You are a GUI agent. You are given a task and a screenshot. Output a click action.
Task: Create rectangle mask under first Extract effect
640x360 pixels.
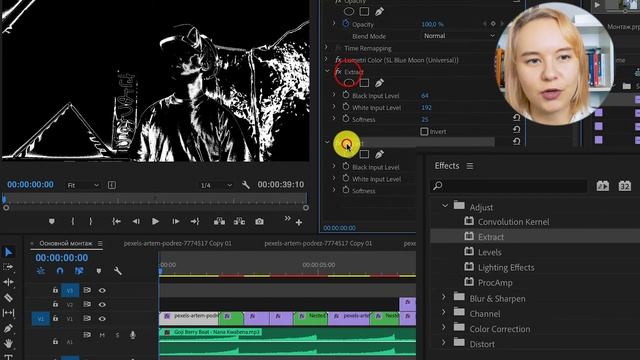point(364,83)
